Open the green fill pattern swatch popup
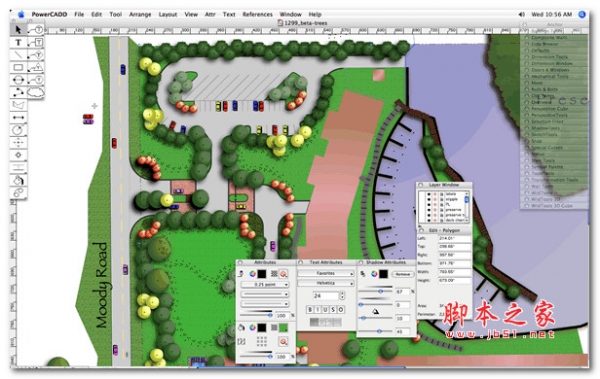The height and width of the screenshot is (379, 600). (x=284, y=328)
